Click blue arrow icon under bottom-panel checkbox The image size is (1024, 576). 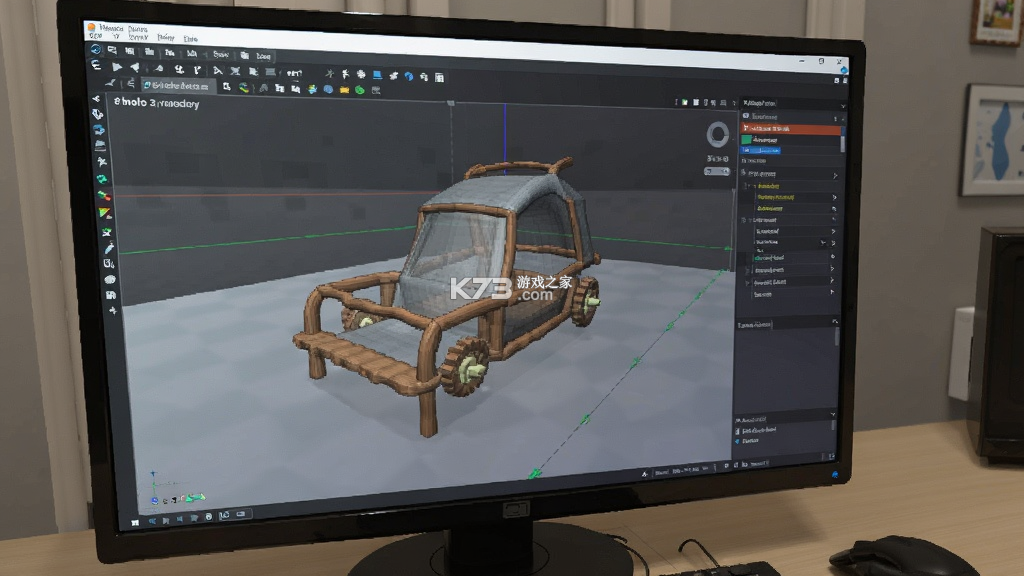(738, 441)
